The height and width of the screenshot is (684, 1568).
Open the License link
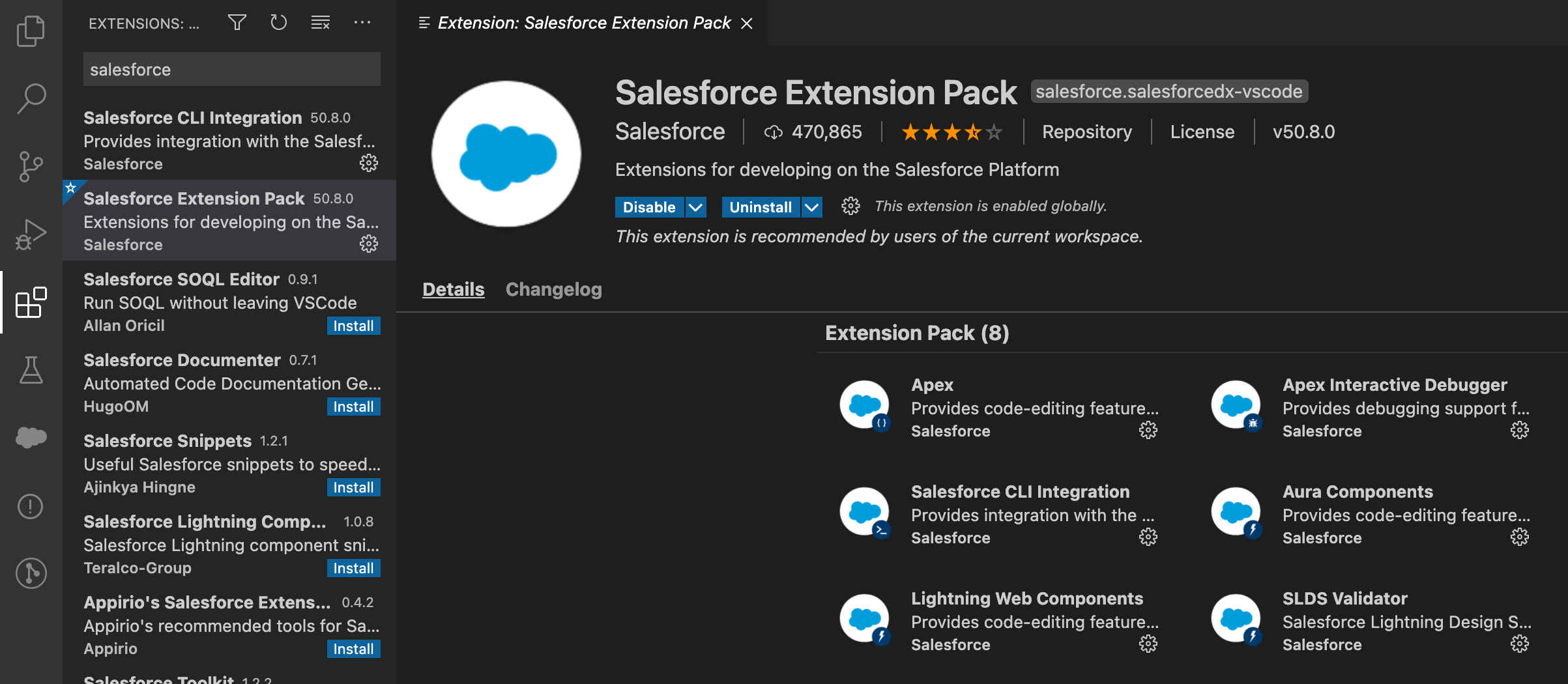pyautogui.click(x=1202, y=132)
